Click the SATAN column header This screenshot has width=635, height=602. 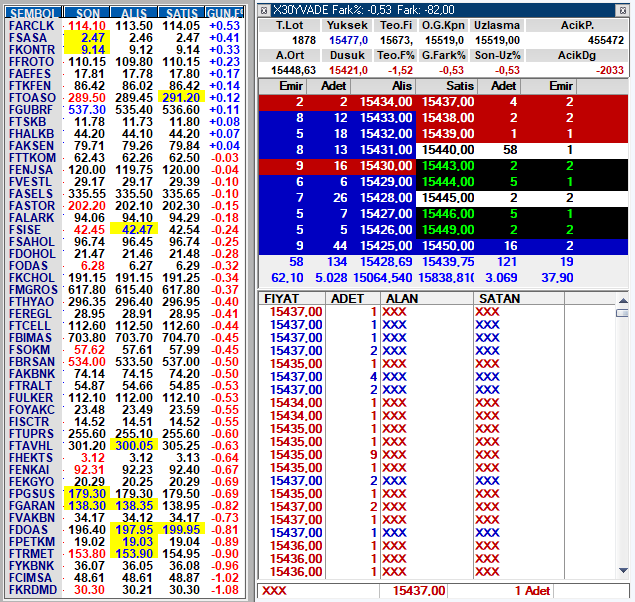tap(519, 299)
